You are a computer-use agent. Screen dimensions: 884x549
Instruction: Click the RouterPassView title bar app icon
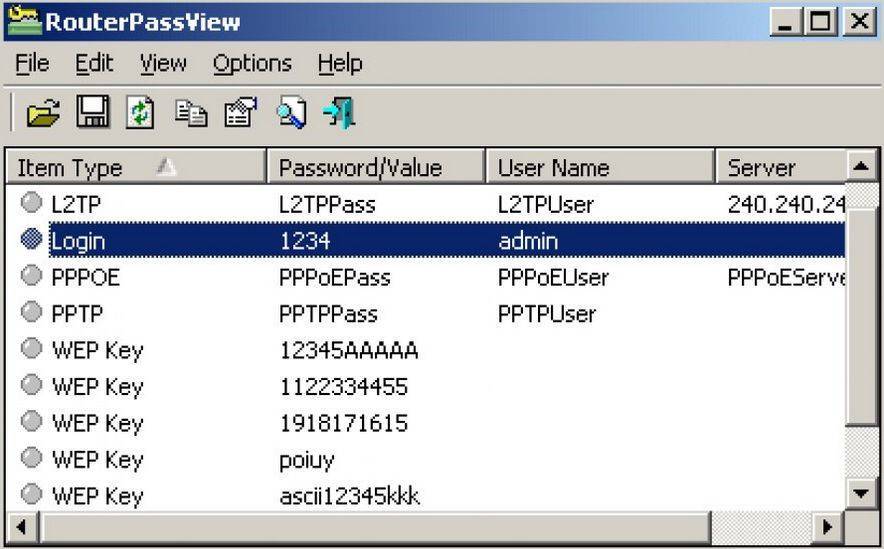click(x=24, y=21)
